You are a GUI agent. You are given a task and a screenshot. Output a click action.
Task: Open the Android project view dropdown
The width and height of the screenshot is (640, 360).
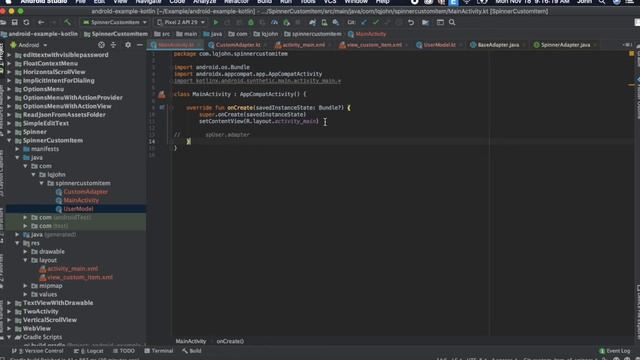click(x=29, y=45)
